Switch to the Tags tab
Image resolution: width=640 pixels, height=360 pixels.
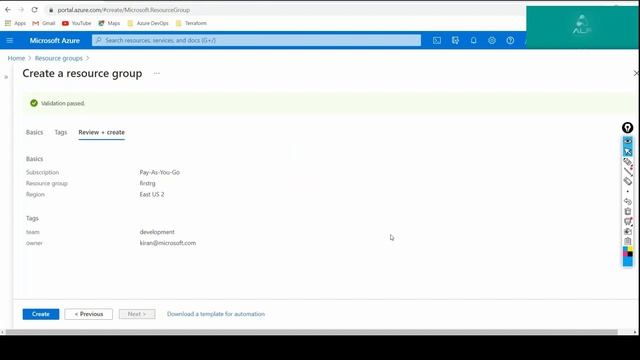tap(61, 132)
